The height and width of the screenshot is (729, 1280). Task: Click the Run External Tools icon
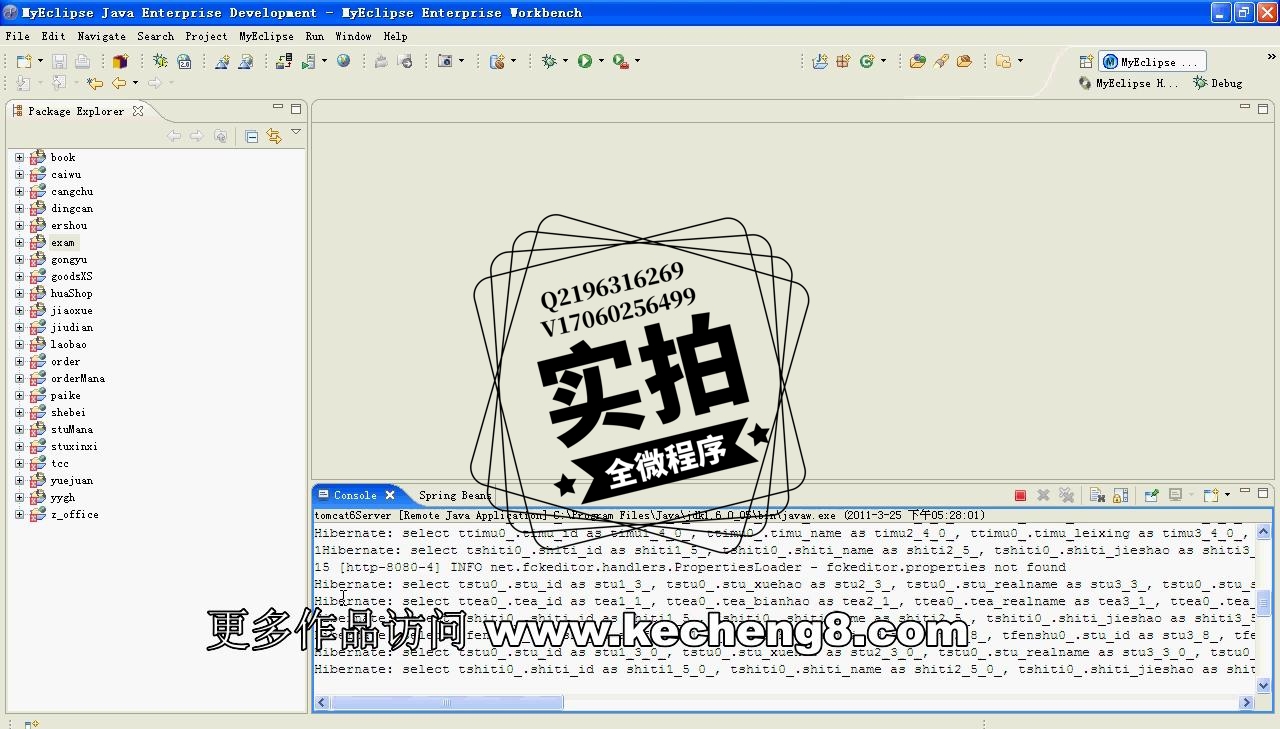(621, 61)
